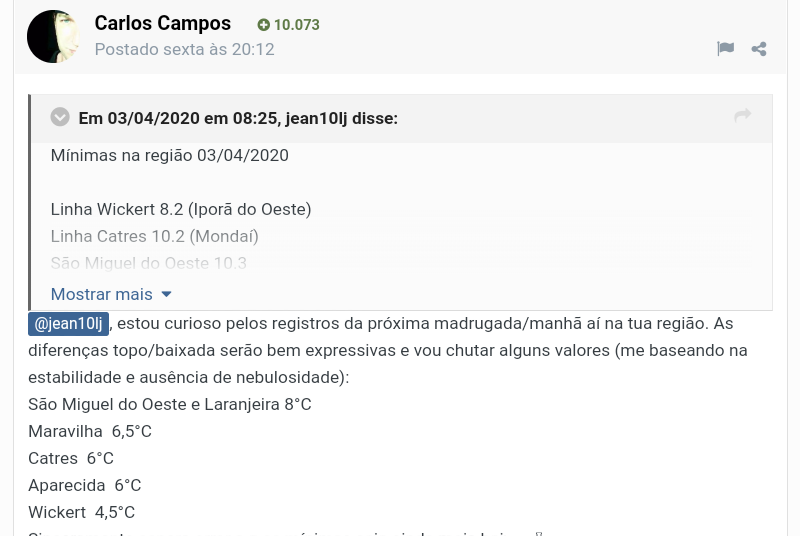Click the Wickert 4,5°C line
Screen dimensions: 800x536
point(81,512)
